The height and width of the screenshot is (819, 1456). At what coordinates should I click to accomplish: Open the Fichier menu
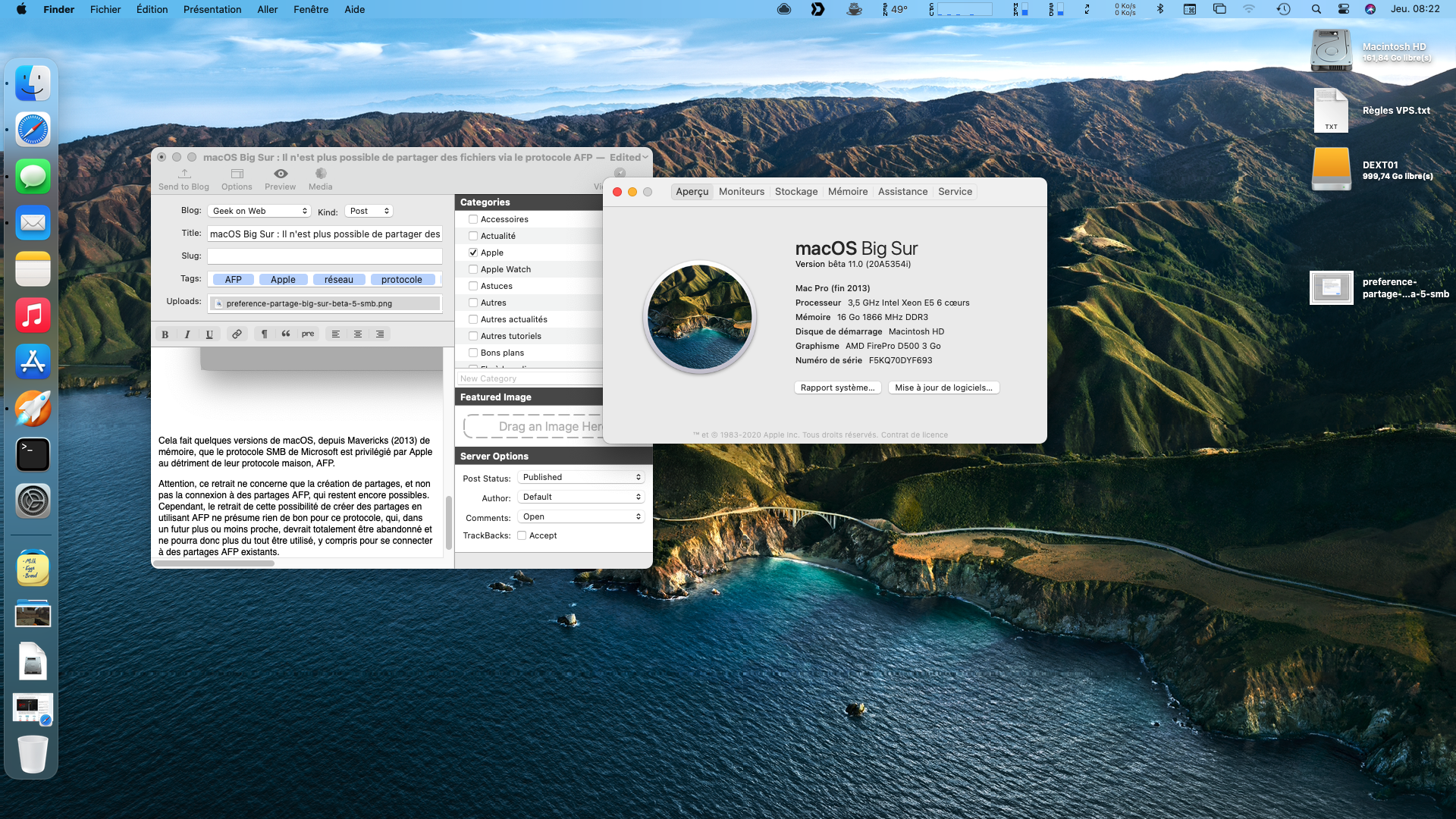point(105,9)
